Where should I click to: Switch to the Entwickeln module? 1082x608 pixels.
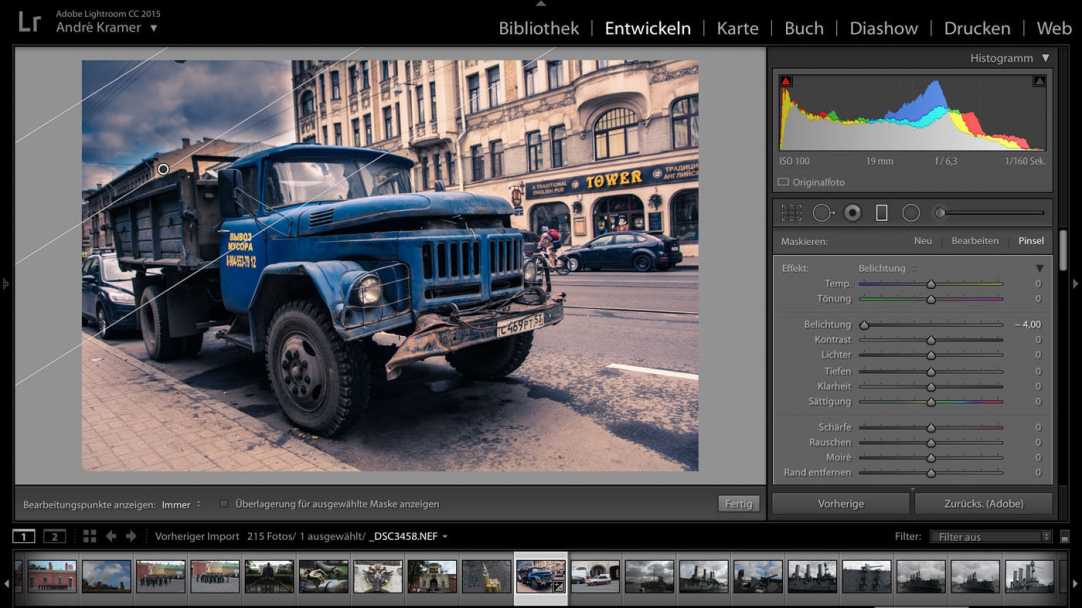click(647, 28)
